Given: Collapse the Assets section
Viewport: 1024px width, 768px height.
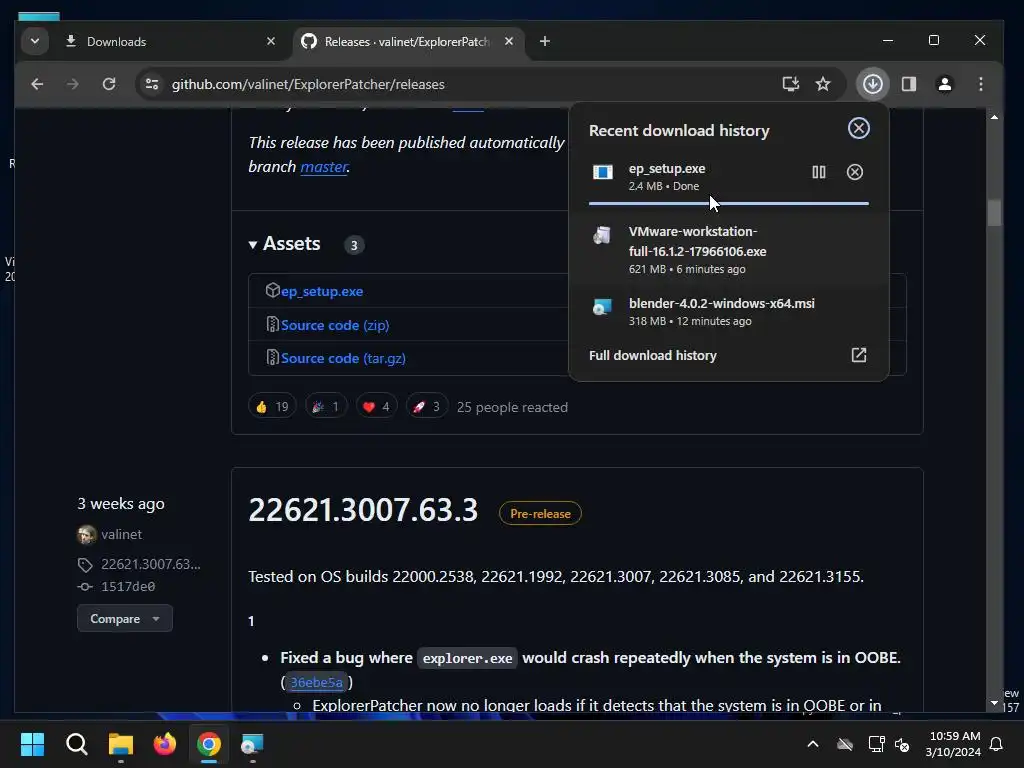Looking at the screenshot, I should coord(284,244).
